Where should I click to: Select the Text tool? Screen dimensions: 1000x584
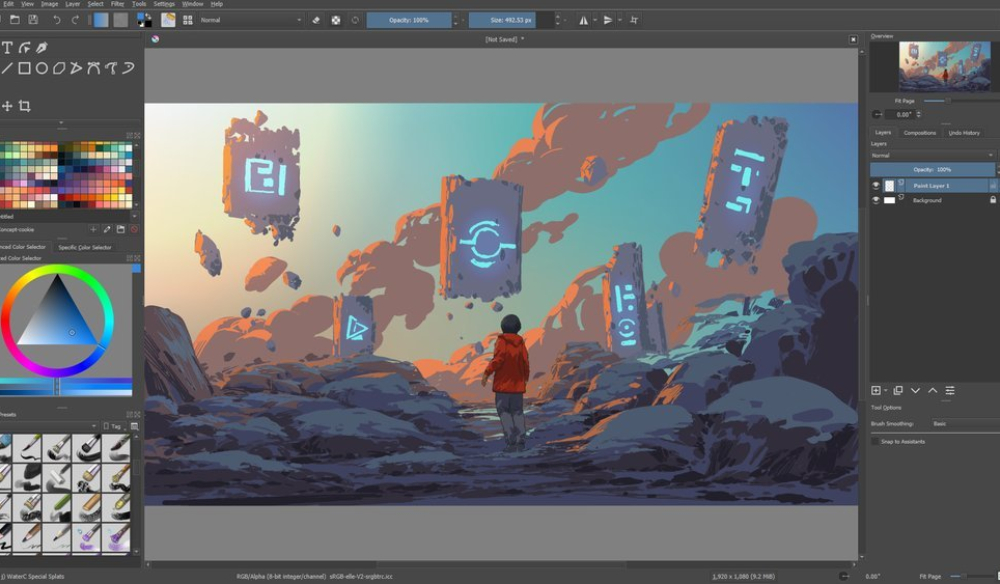pos(7,48)
